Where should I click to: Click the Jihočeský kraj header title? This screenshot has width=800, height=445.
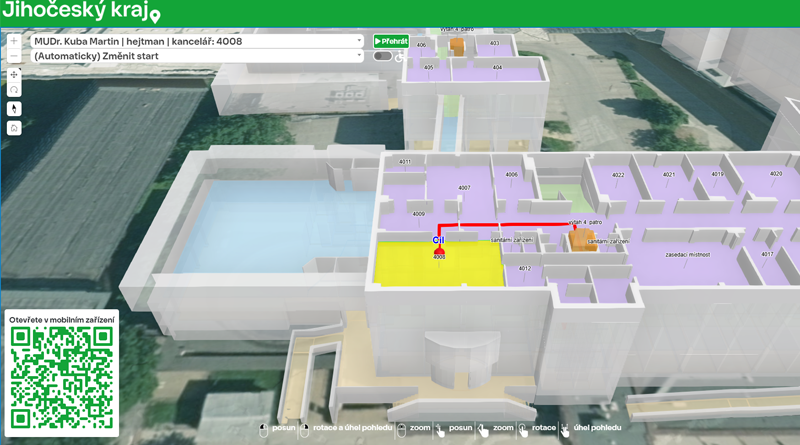pyautogui.click(x=72, y=13)
